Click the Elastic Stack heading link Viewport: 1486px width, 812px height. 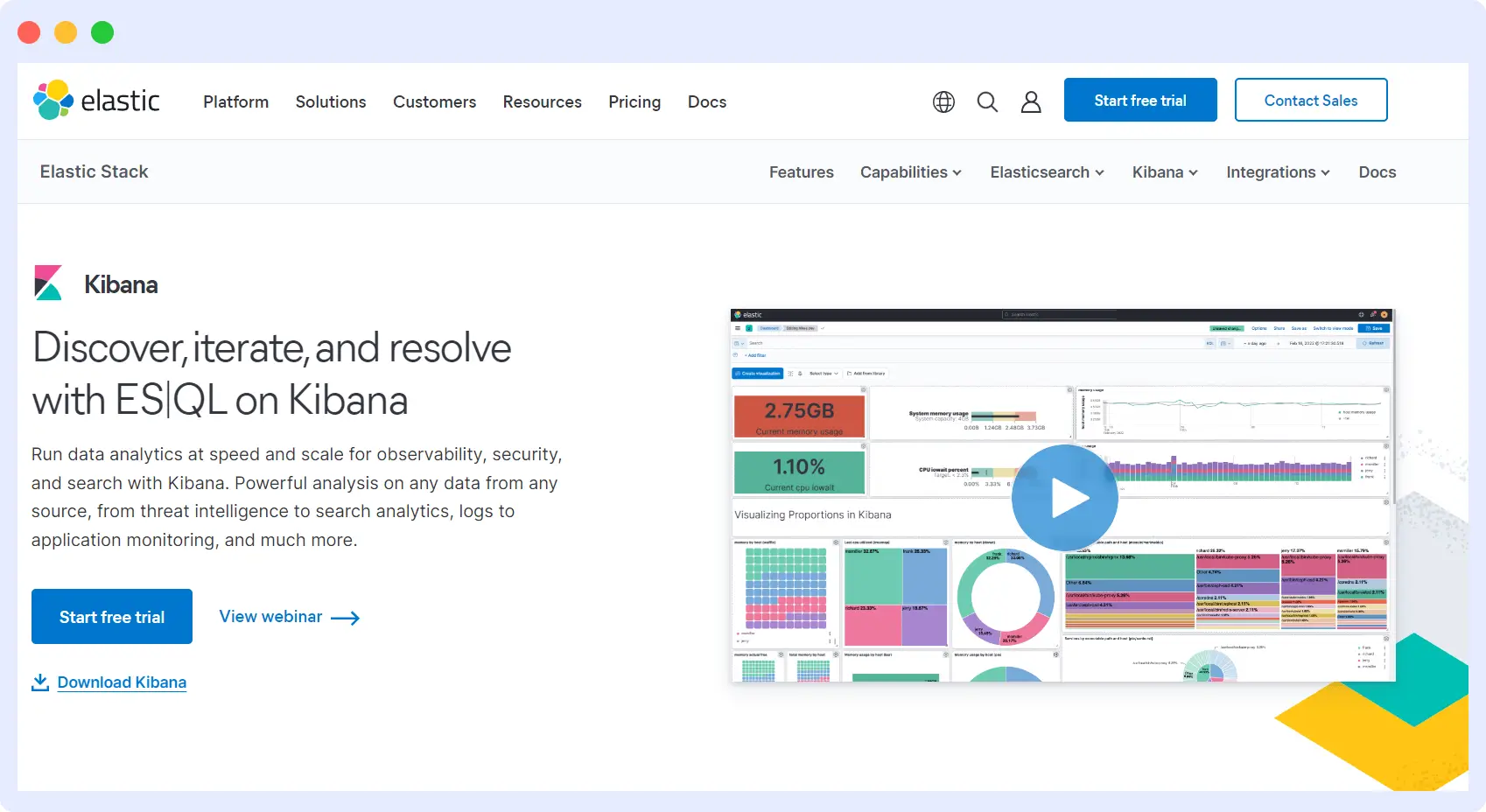tap(95, 171)
